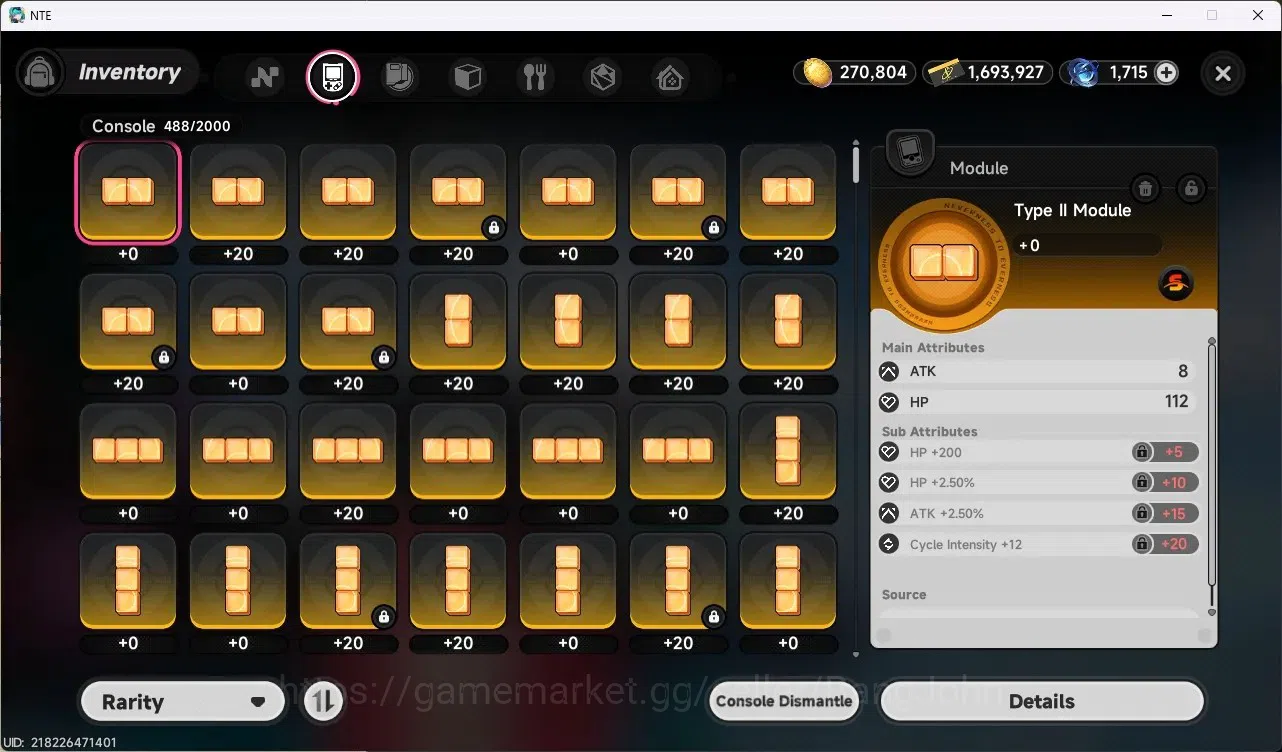Click the ATK icon in Main Attributes
Screen dimensions: 1282x752
(x=888, y=371)
